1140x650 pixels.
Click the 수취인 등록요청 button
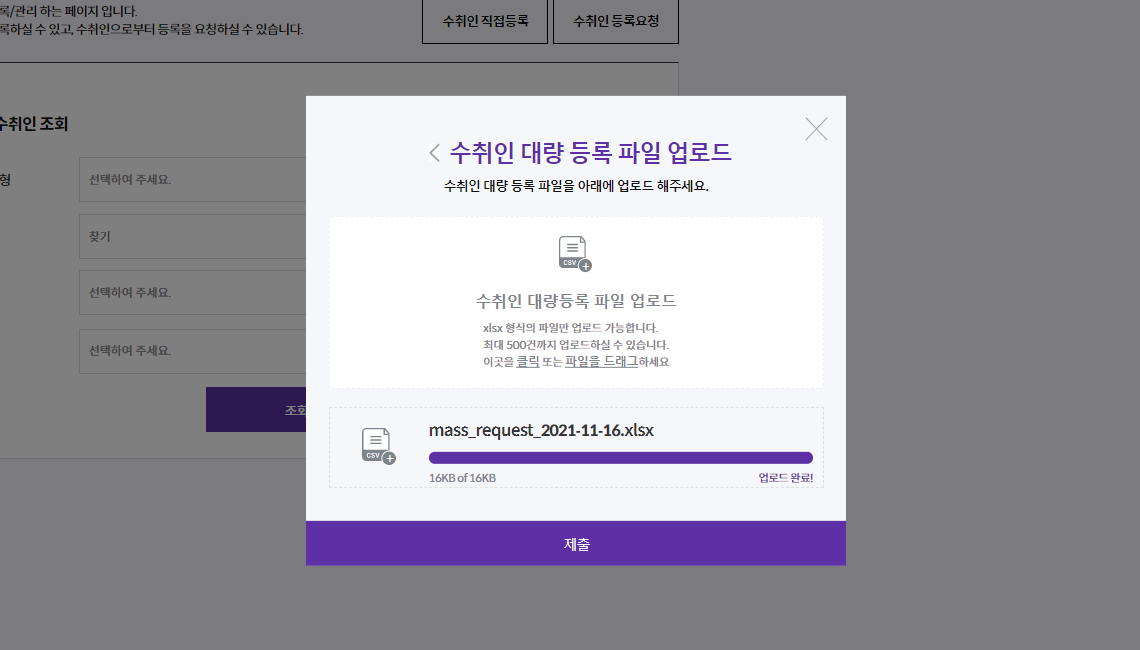pyautogui.click(x=616, y=22)
